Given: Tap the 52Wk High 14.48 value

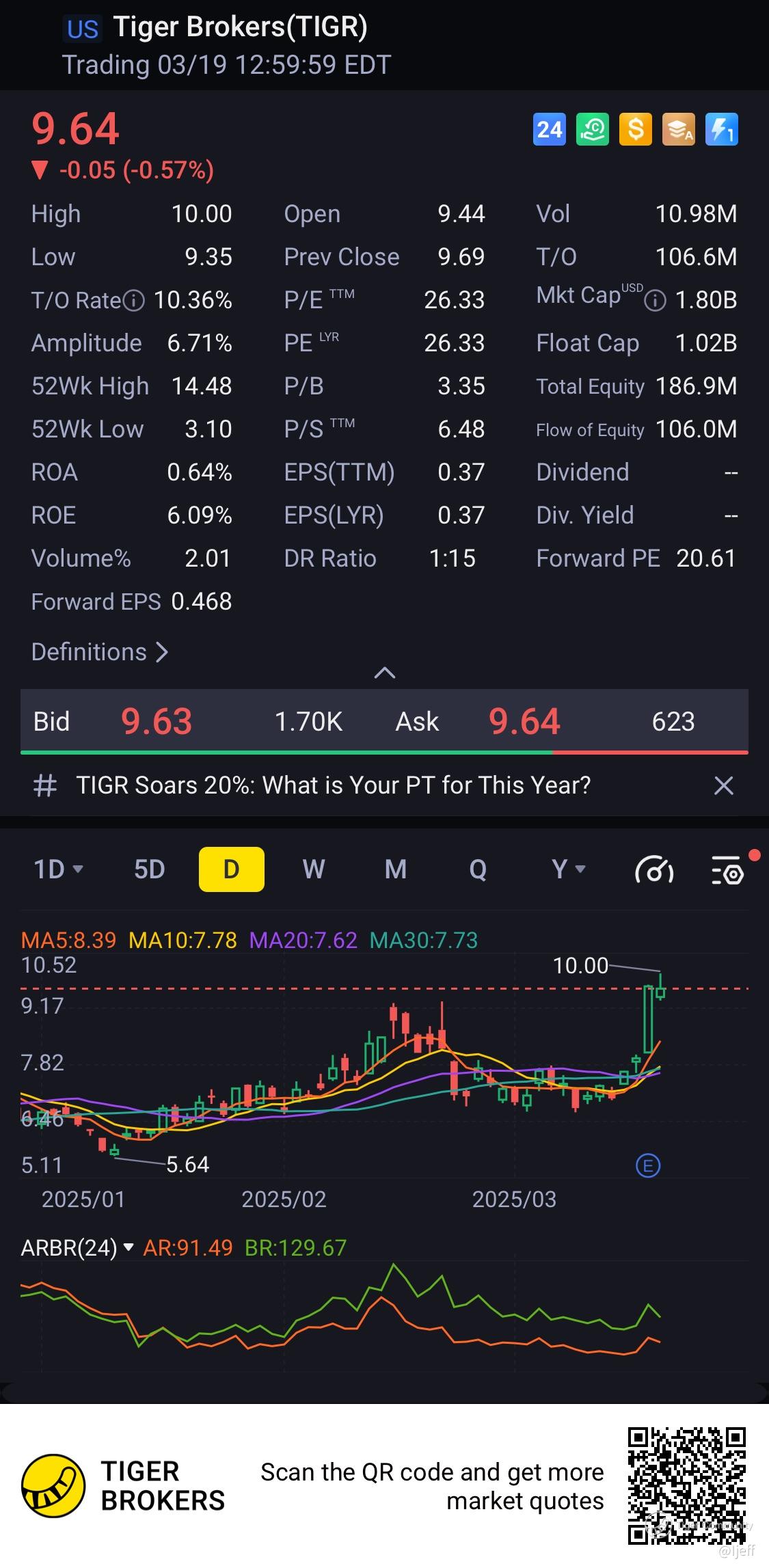Looking at the screenshot, I should point(202,386).
